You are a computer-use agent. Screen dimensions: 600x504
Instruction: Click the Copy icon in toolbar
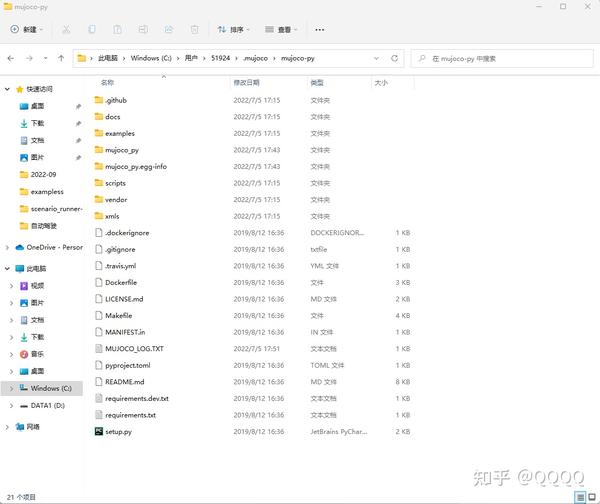92,29
